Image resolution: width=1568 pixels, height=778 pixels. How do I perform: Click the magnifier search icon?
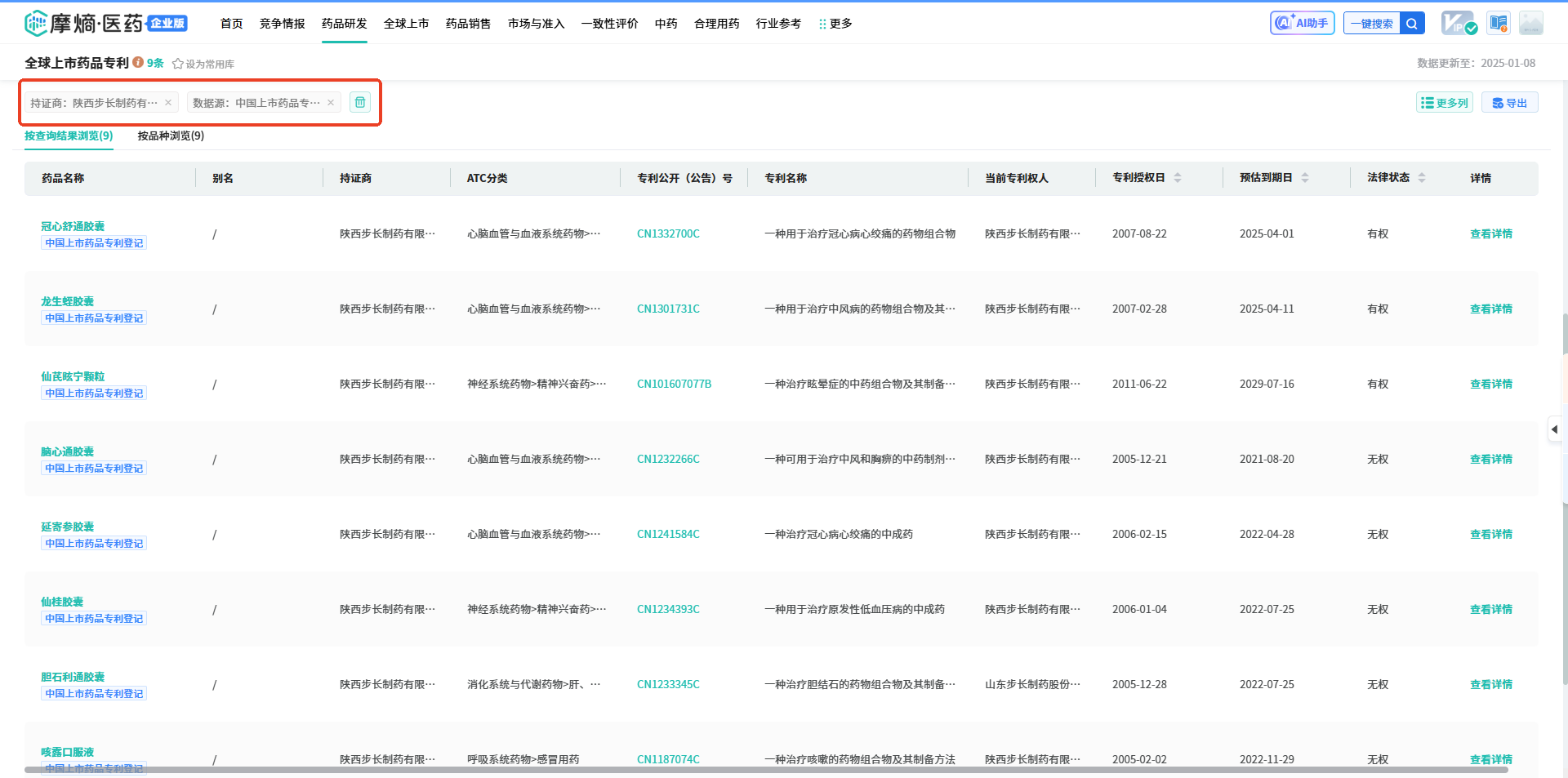[x=1412, y=23]
